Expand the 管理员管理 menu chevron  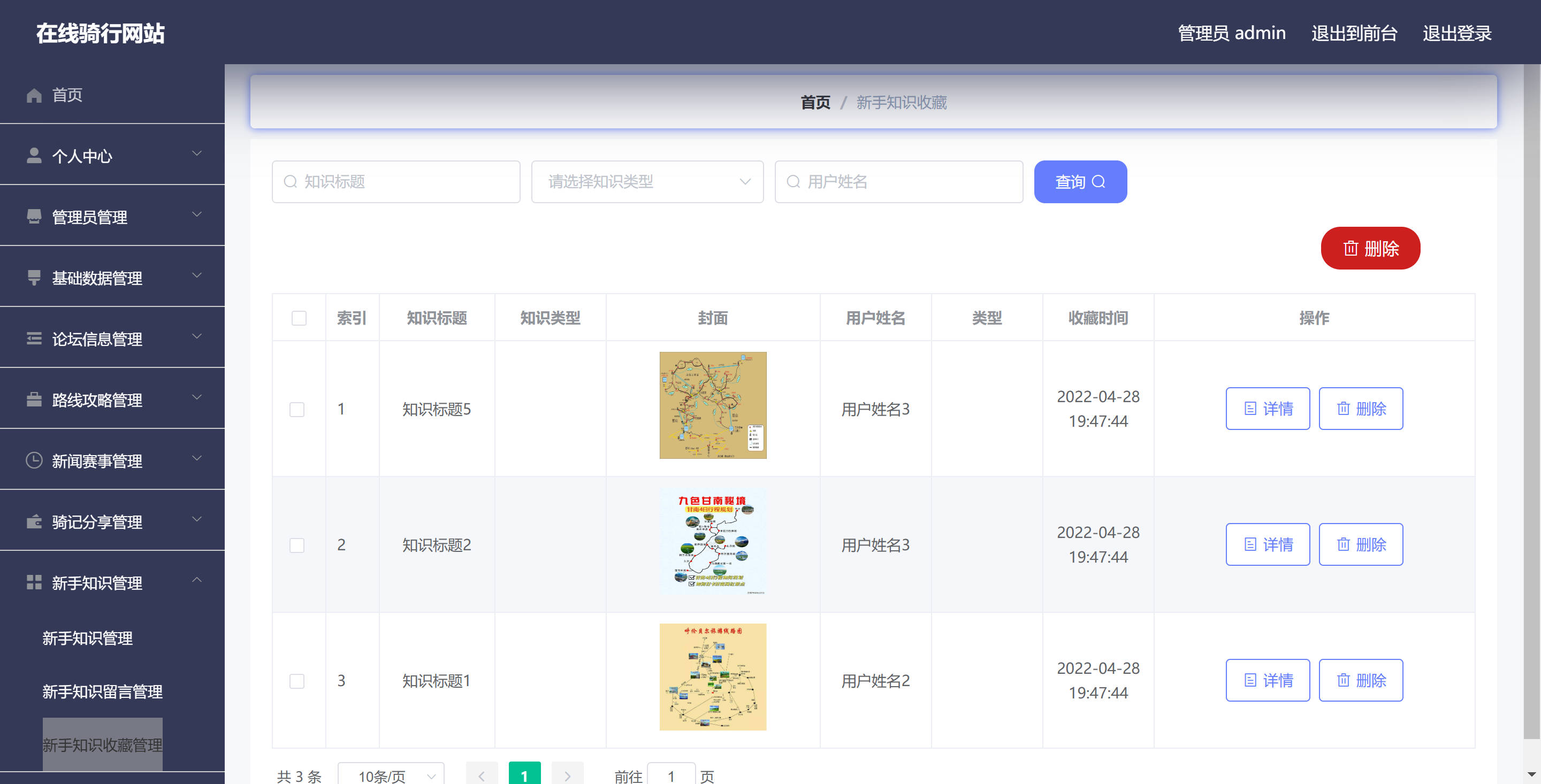click(x=197, y=214)
